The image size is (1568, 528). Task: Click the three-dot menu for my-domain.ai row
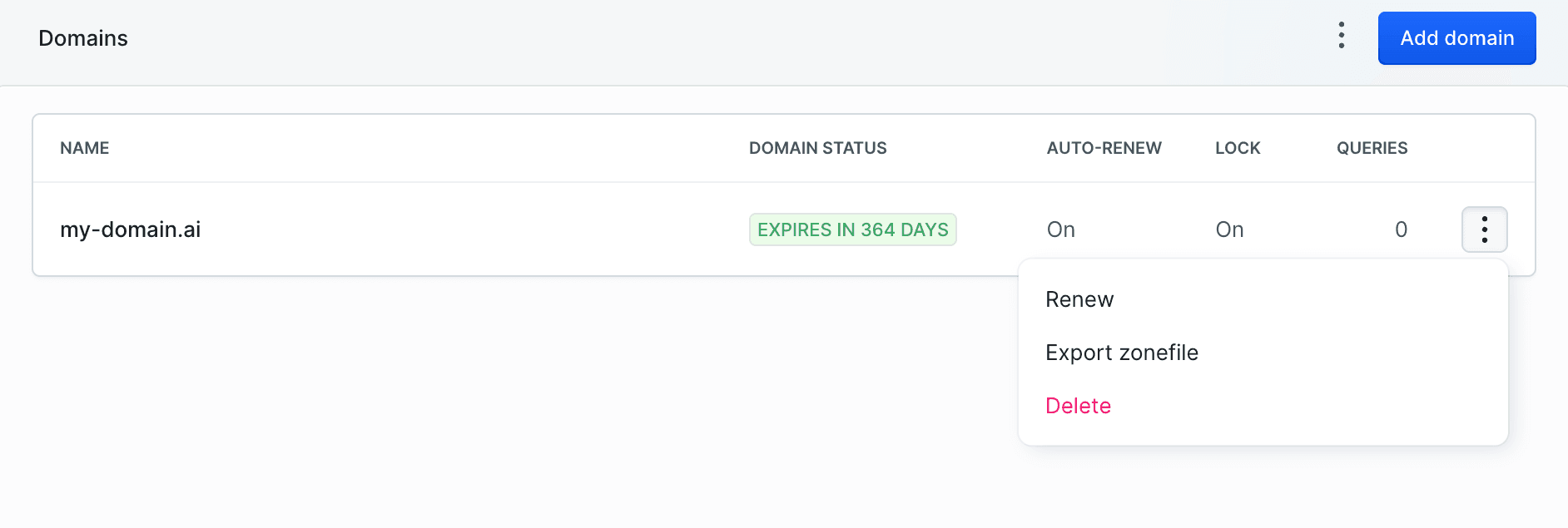[x=1484, y=229]
